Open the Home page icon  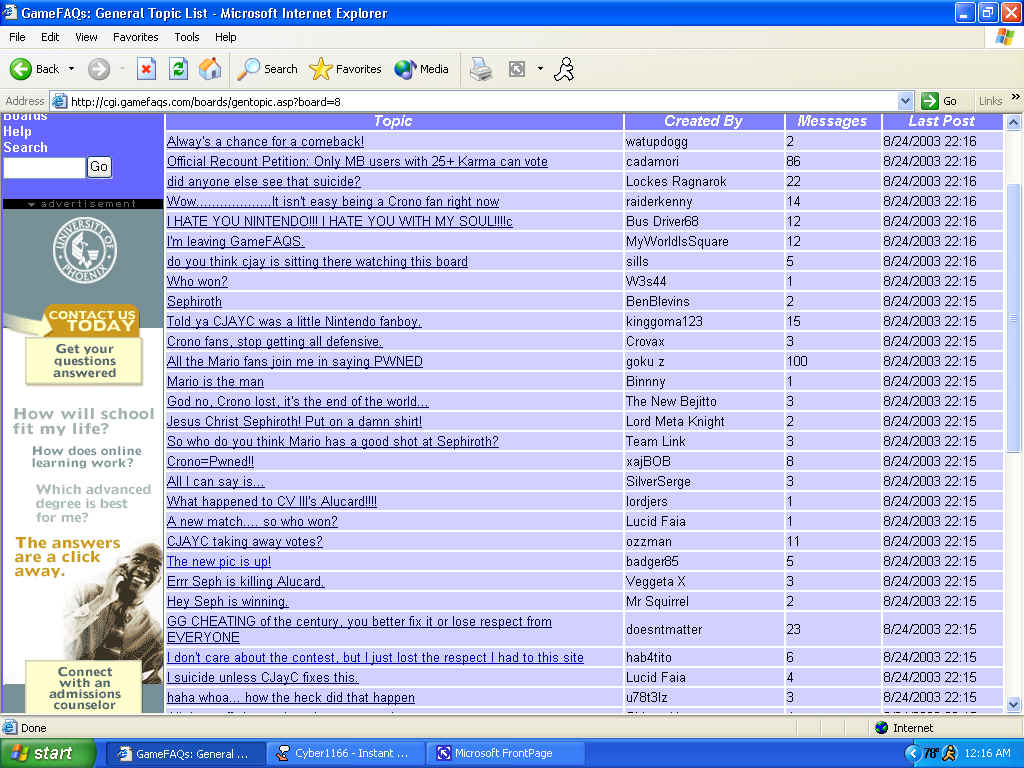(x=210, y=69)
